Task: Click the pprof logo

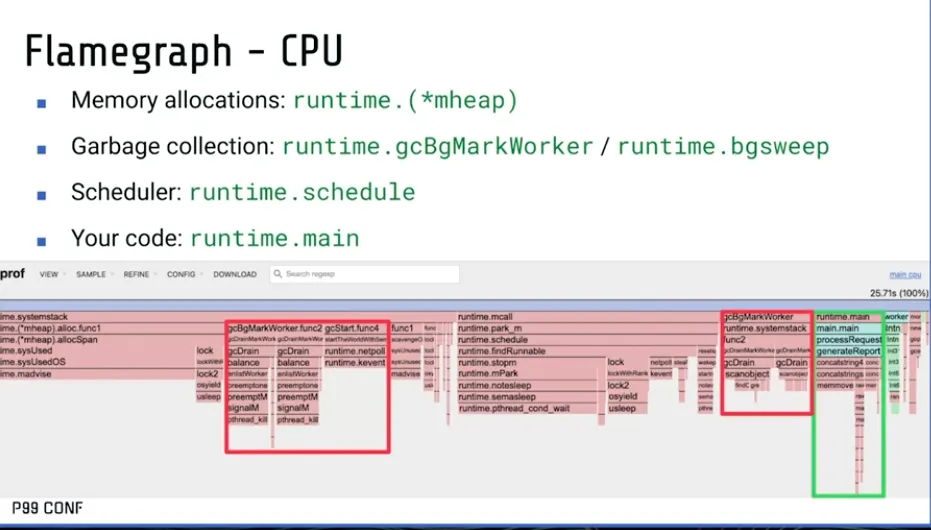Action: [12, 274]
